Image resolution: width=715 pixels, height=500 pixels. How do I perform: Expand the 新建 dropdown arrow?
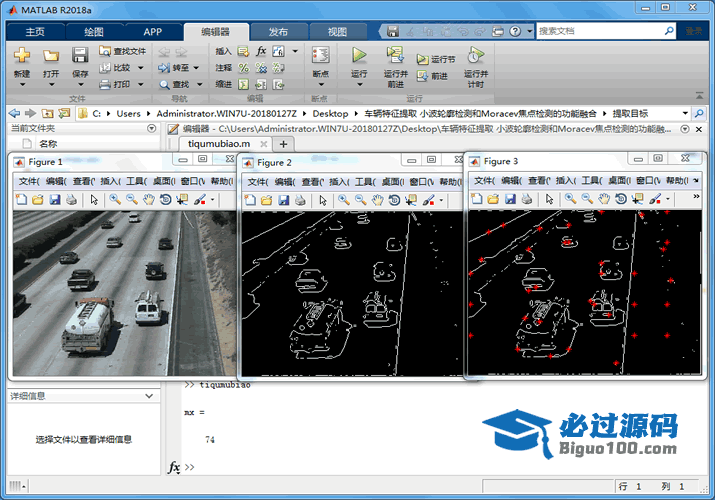(22, 84)
